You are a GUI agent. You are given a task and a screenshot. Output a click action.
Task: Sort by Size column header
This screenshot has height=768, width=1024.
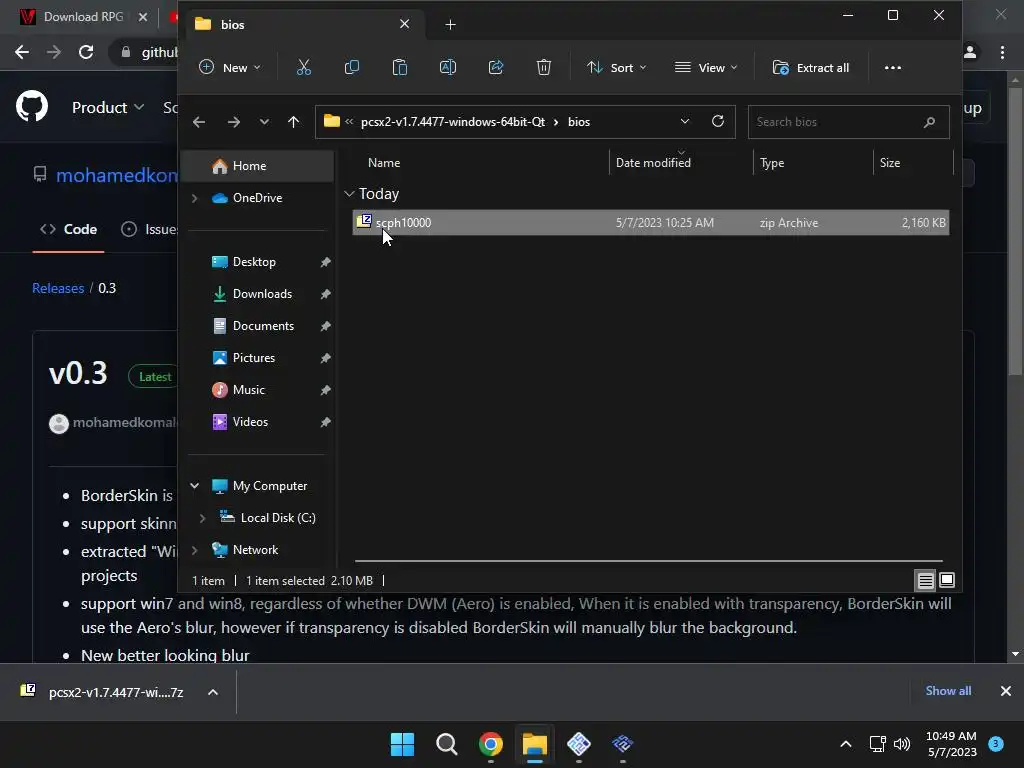point(889,163)
